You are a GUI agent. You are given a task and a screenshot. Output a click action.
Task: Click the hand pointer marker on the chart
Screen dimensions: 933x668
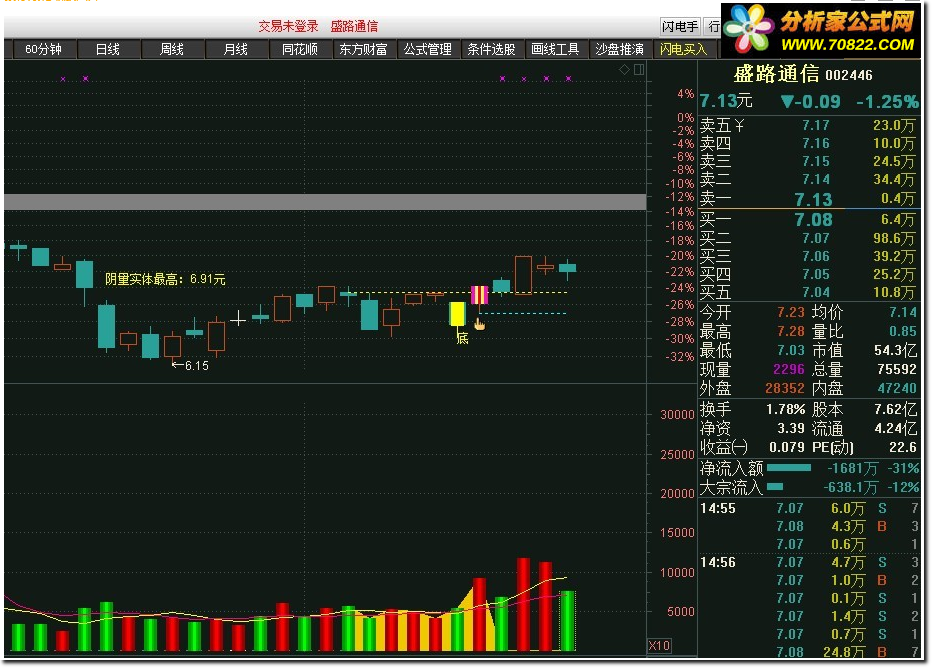pyautogui.click(x=479, y=324)
